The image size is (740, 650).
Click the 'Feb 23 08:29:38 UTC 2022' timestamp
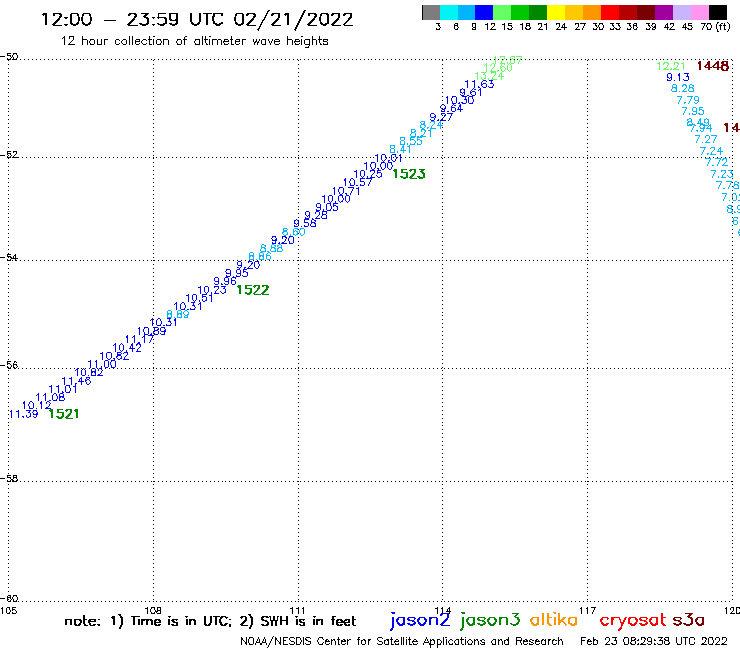click(x=654, y=641)
